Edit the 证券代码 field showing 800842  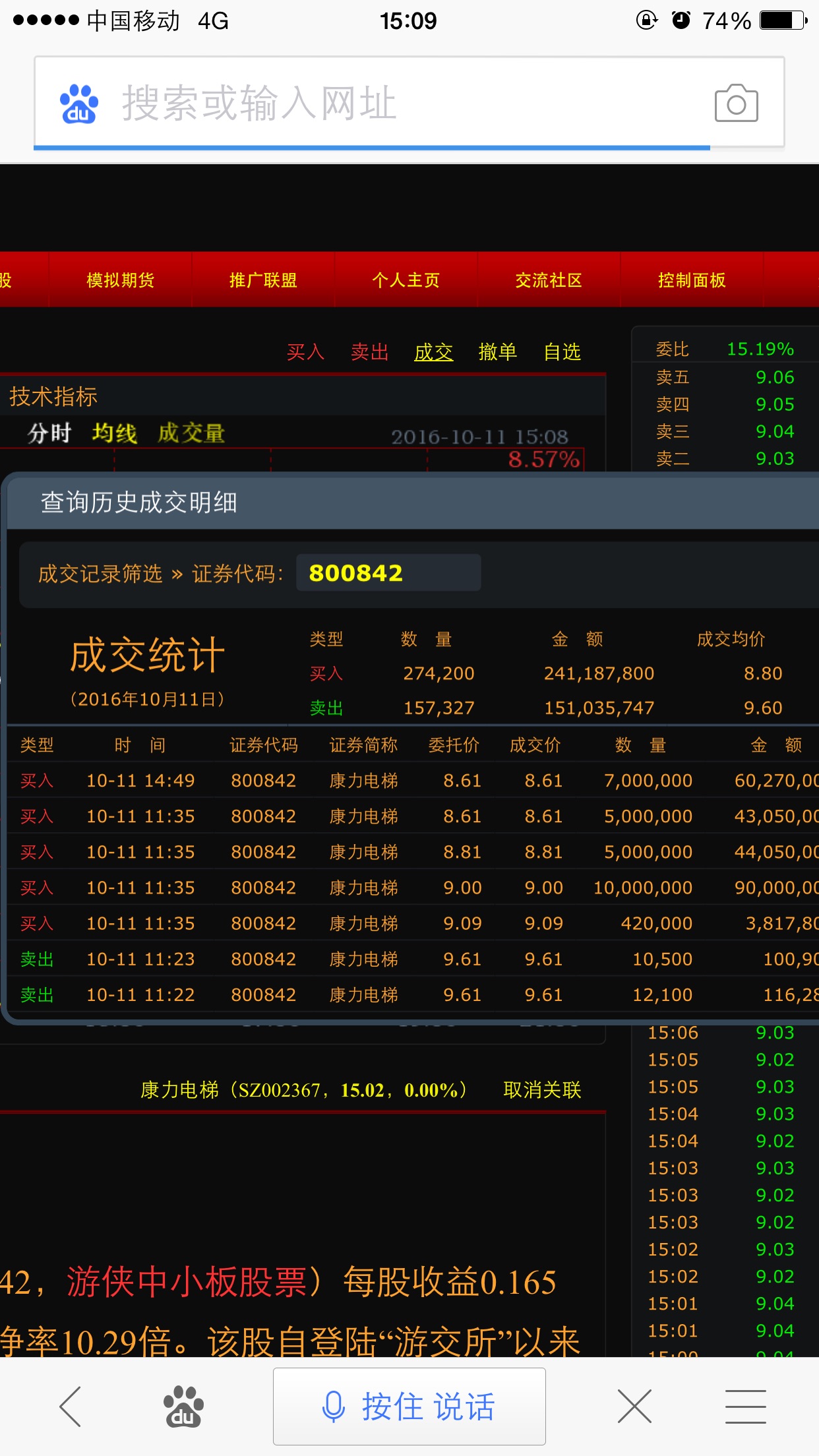[x=388, y=573]
